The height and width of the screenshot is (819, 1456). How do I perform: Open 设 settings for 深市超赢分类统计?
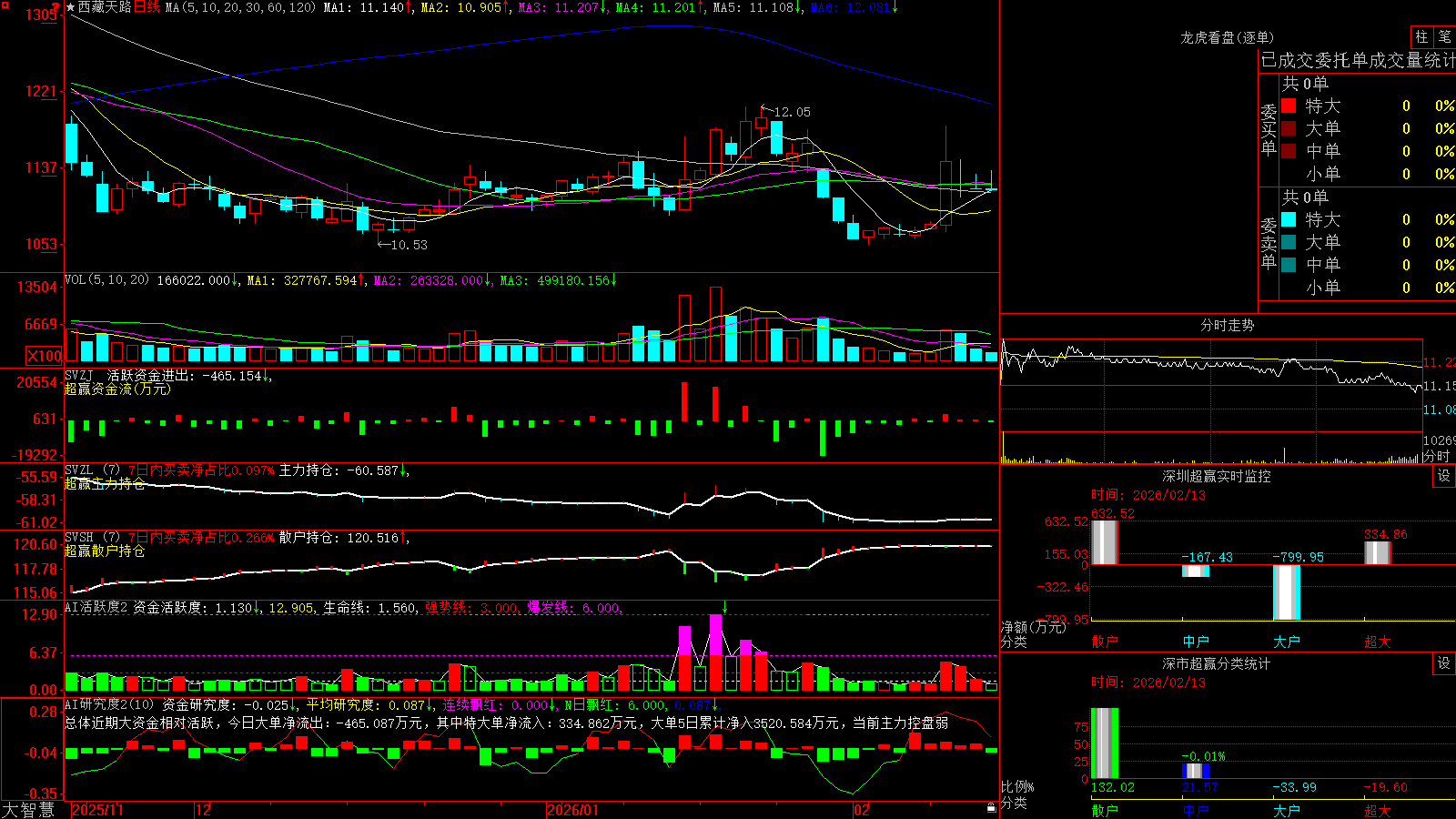pyautogui.click(x=1444, y=663)
